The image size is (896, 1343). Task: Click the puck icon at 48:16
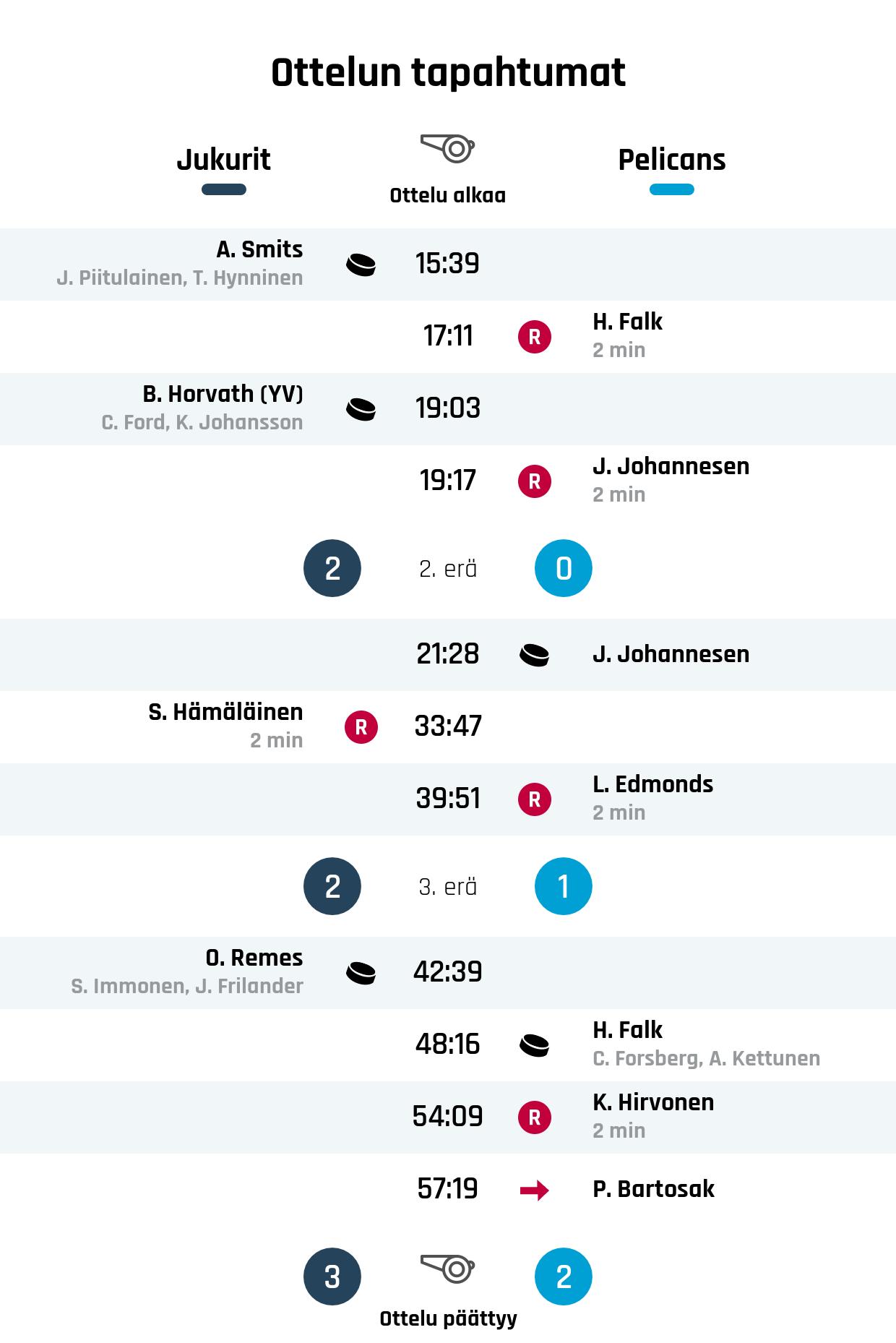(535, 1045)
